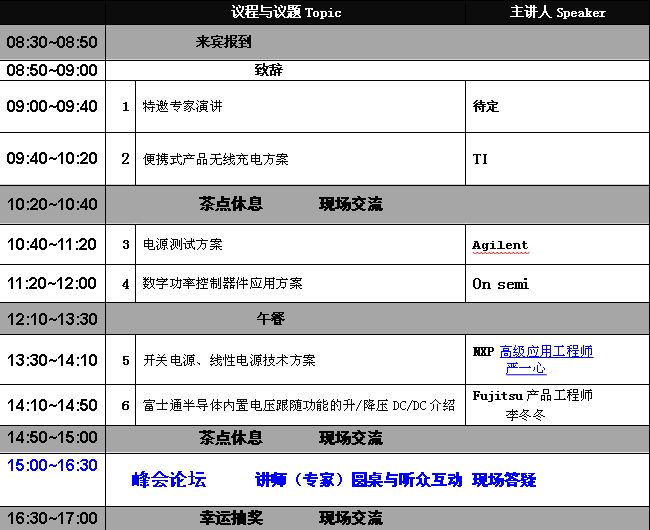This screenshot has height=530, width=650.
Task: Select the 议程与议题 Topic column header
Action: (x=286, y=13)
